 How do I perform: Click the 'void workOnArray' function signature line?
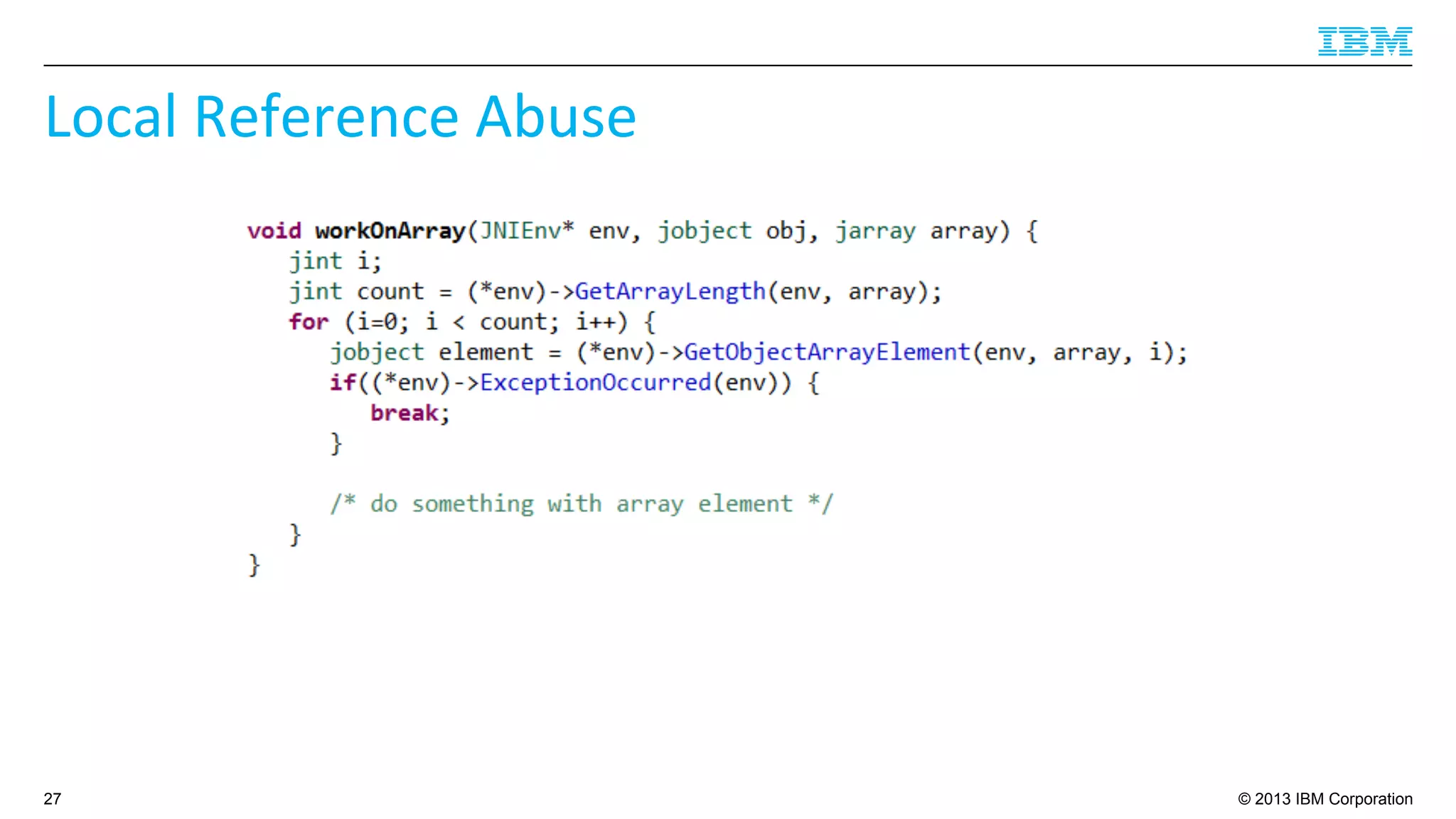[643, 231]
